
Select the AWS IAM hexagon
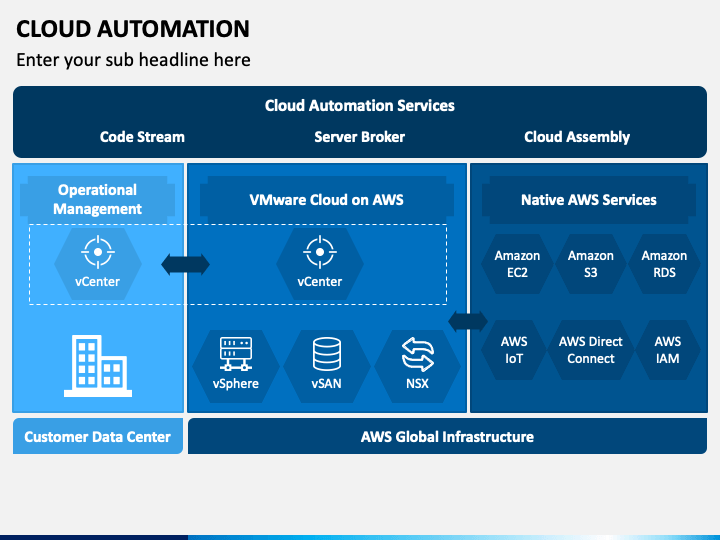[667, 350]
